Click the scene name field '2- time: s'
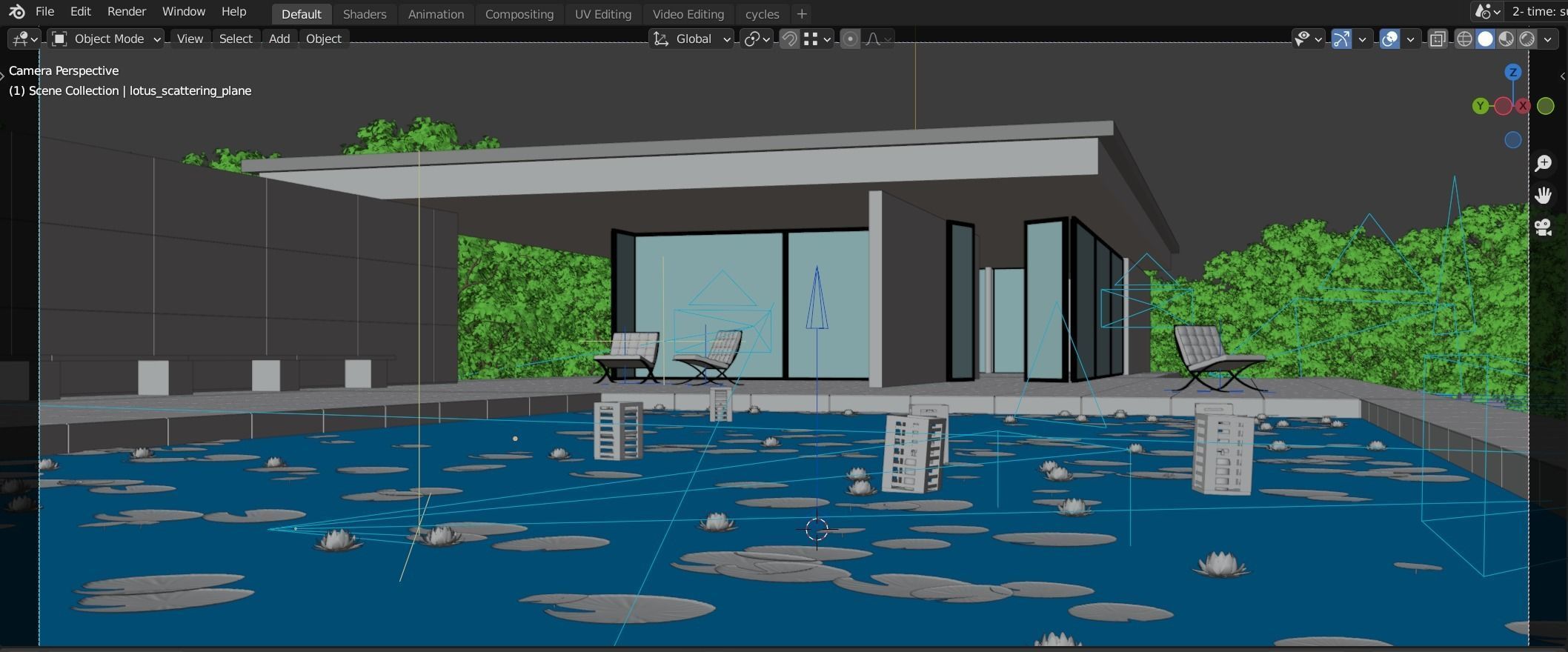Screen dimensions: 1568x652 (1538, 12)
